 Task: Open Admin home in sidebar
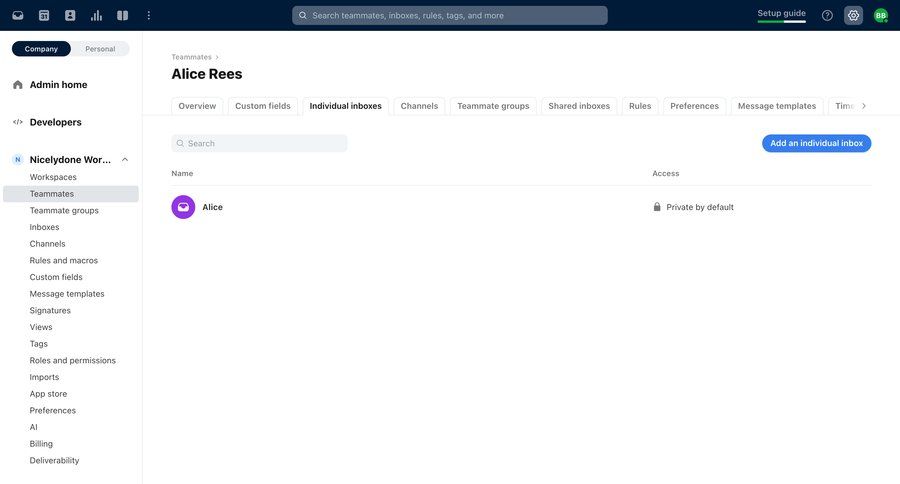[x=59, y=85]
